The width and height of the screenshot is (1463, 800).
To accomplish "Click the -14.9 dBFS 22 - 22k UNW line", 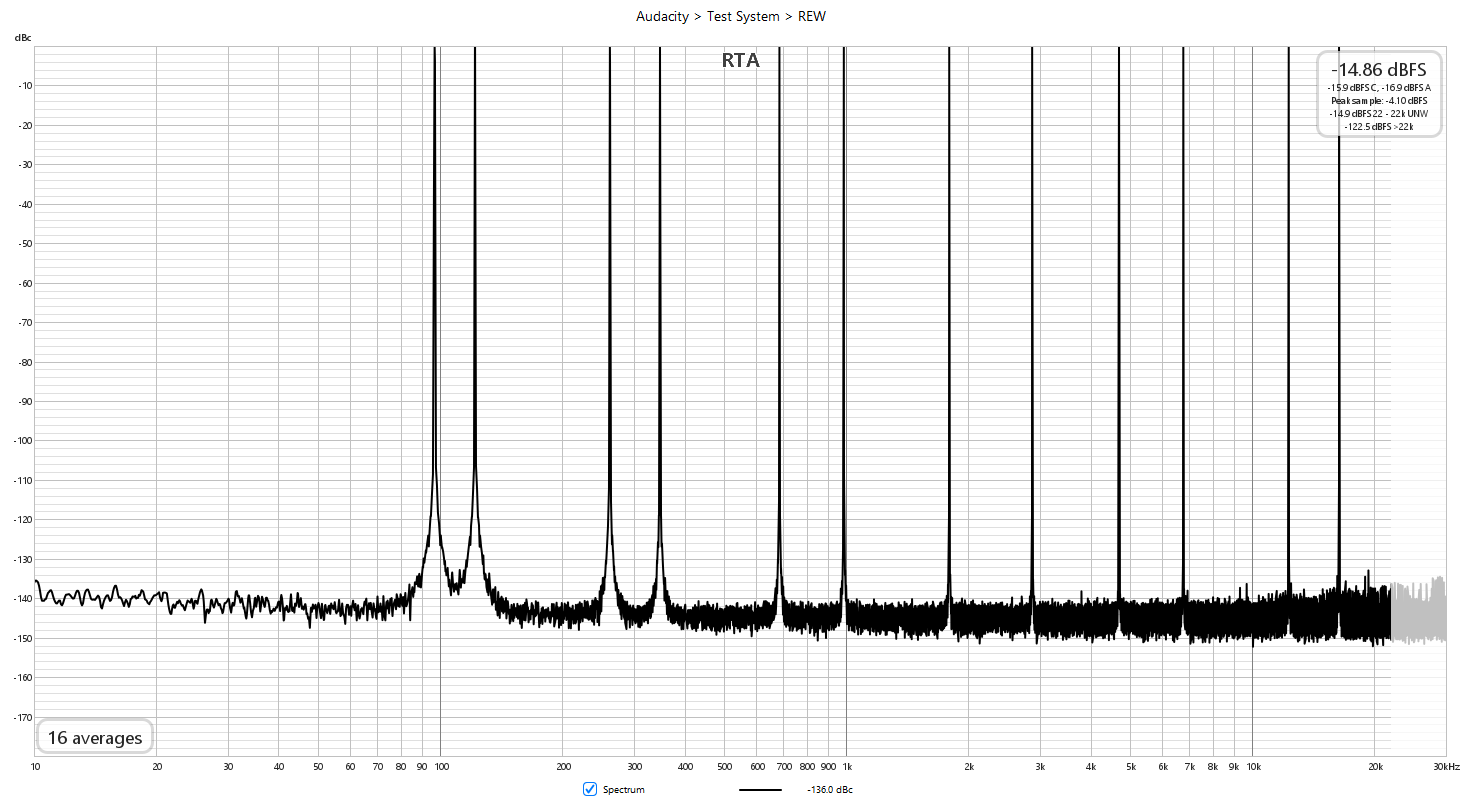I will pyautogui.click(x=1379, y=114).
